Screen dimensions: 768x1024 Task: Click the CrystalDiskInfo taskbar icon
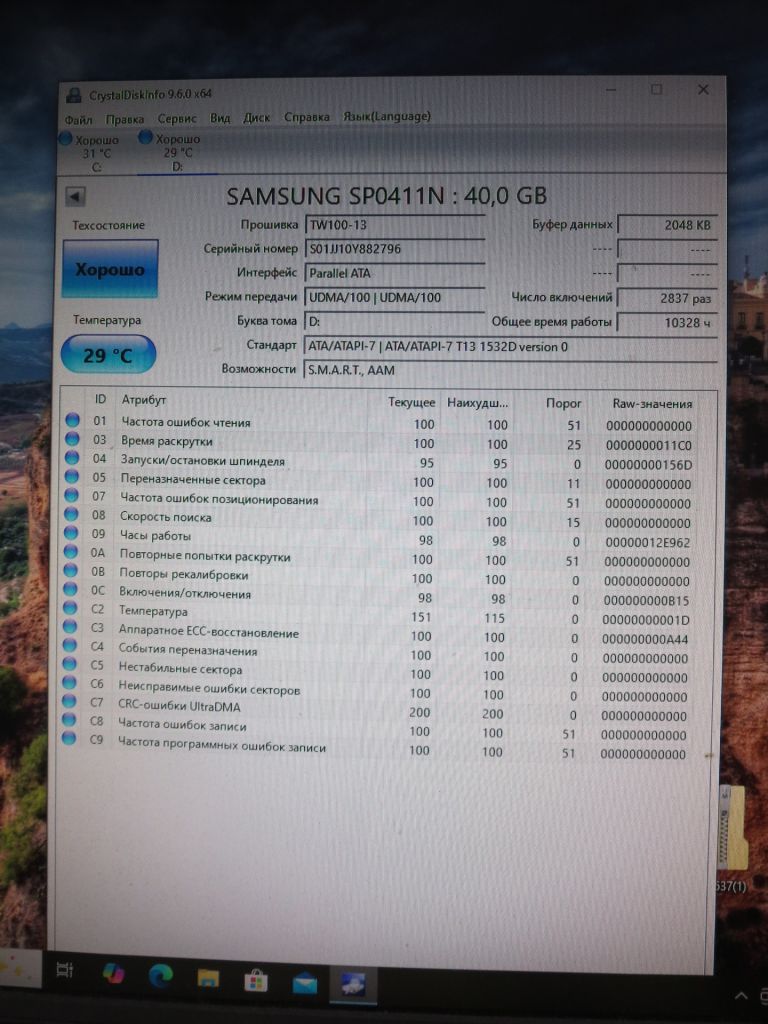point(353,984)
